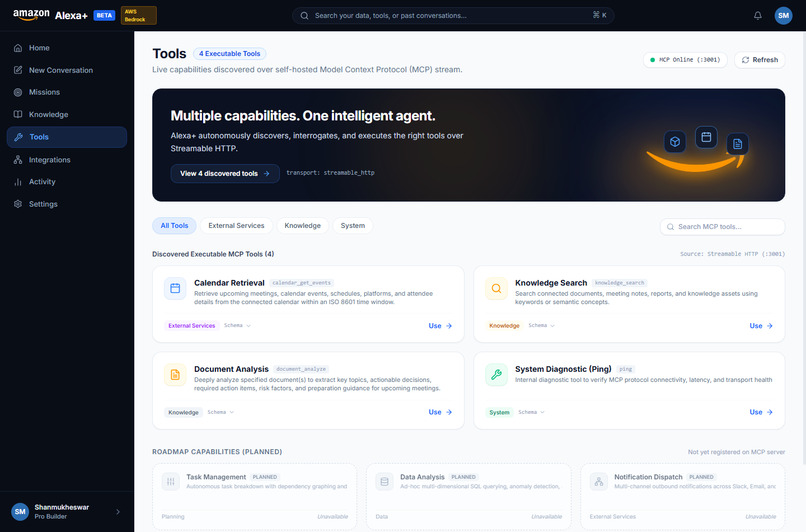Click the MCP Online status pill
Image resolution: width=806 pixels, height=532 pixels.
point(685,60)
